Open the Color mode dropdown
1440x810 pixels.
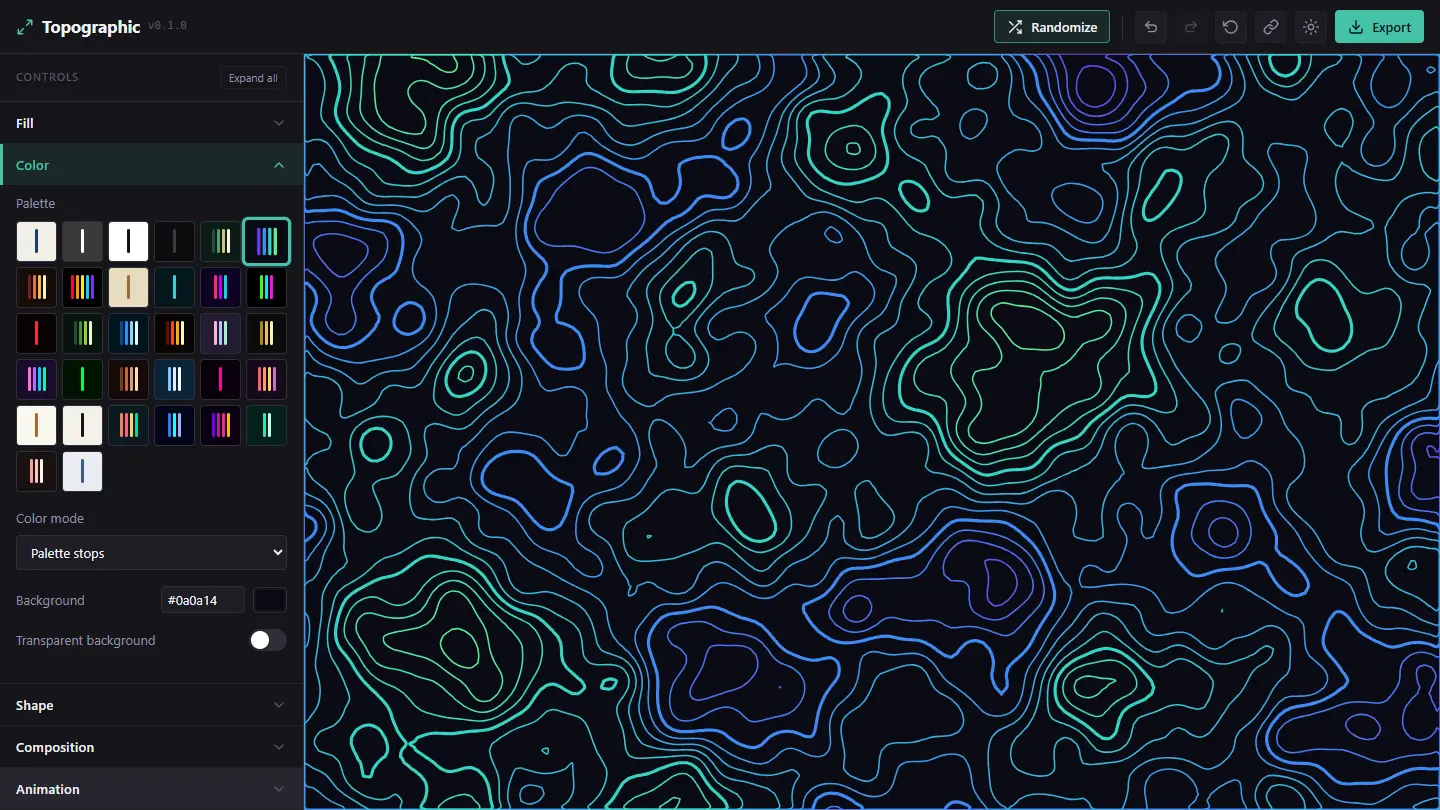click(x=151, y=553)
